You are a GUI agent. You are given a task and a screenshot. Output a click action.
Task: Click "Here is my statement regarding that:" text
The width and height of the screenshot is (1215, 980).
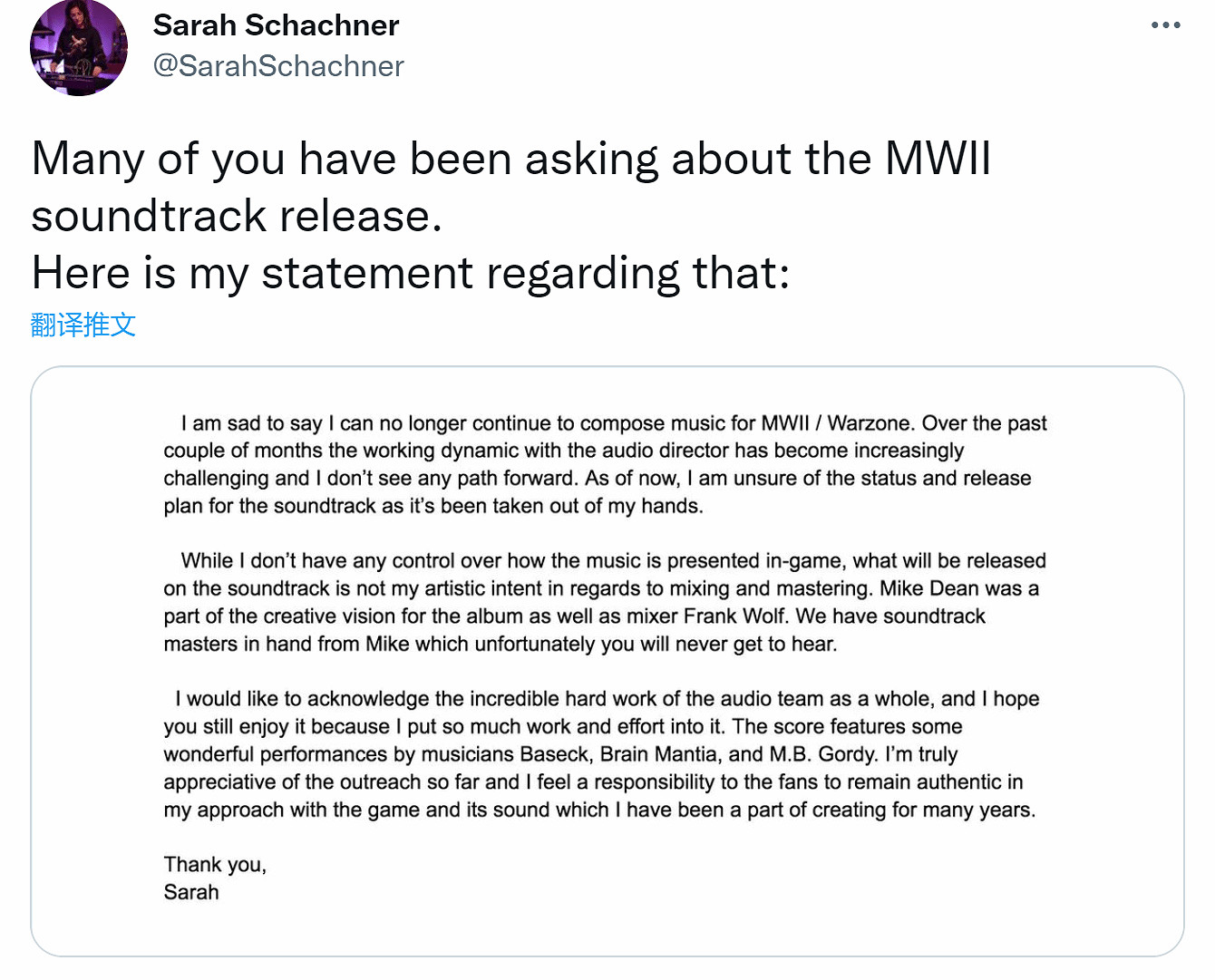411,273
